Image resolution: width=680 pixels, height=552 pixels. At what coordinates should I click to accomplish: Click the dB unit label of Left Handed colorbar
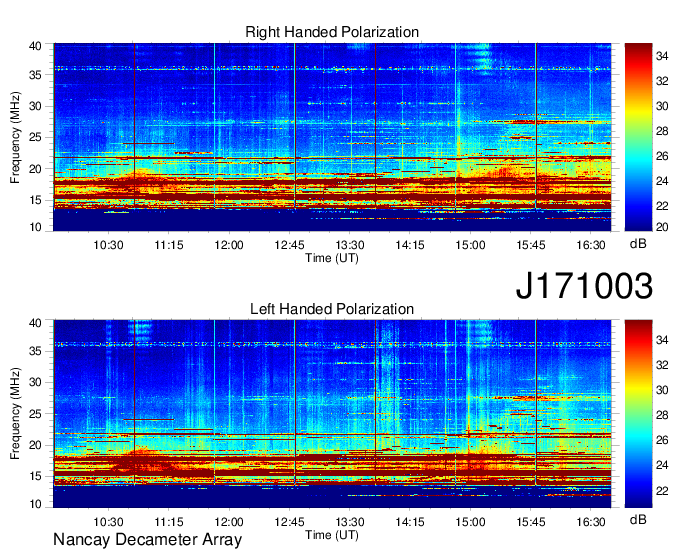click(x=638, y=519)
